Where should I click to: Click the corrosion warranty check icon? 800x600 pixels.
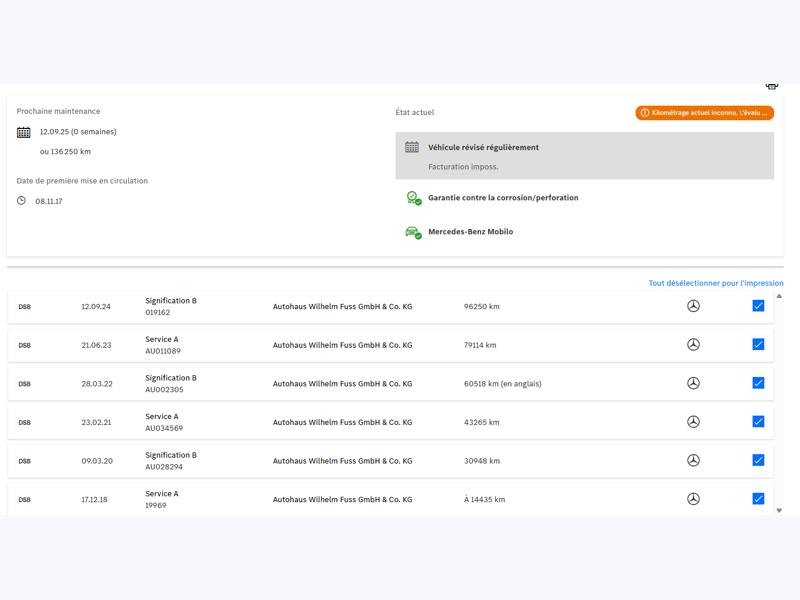(413, 198)
